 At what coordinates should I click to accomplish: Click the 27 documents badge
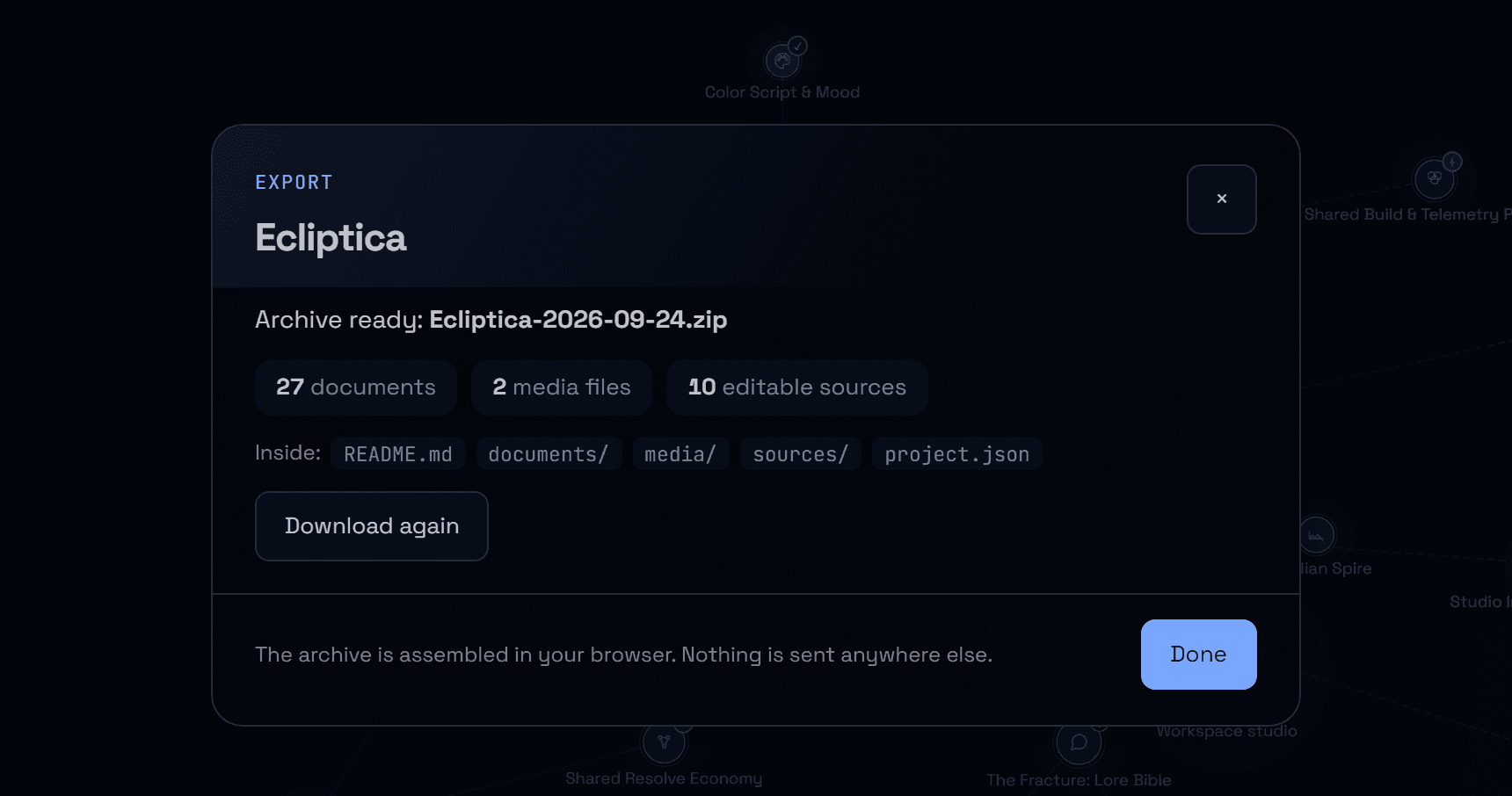point(356,387)
